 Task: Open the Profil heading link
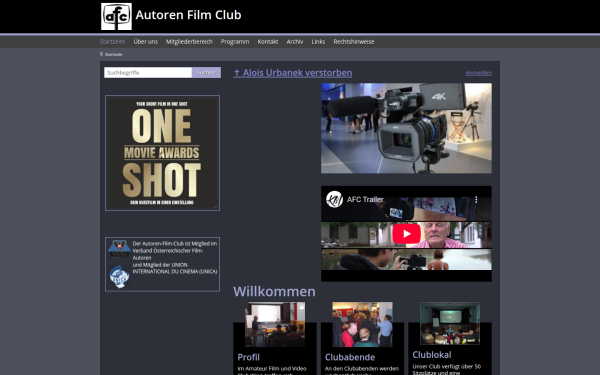click(x=248, y=357)
